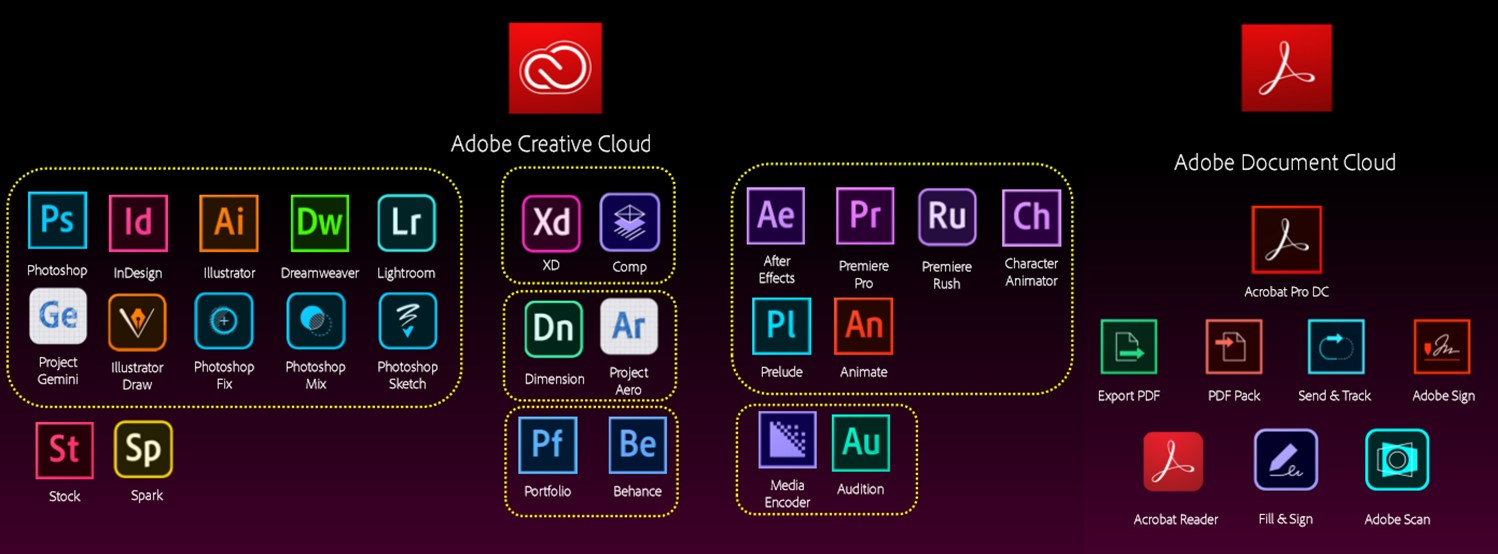The height and width of the screenshot is (554, 1498).
Task: Click the Photoshop Sketch icon
Action: click(x=408, y=321)
